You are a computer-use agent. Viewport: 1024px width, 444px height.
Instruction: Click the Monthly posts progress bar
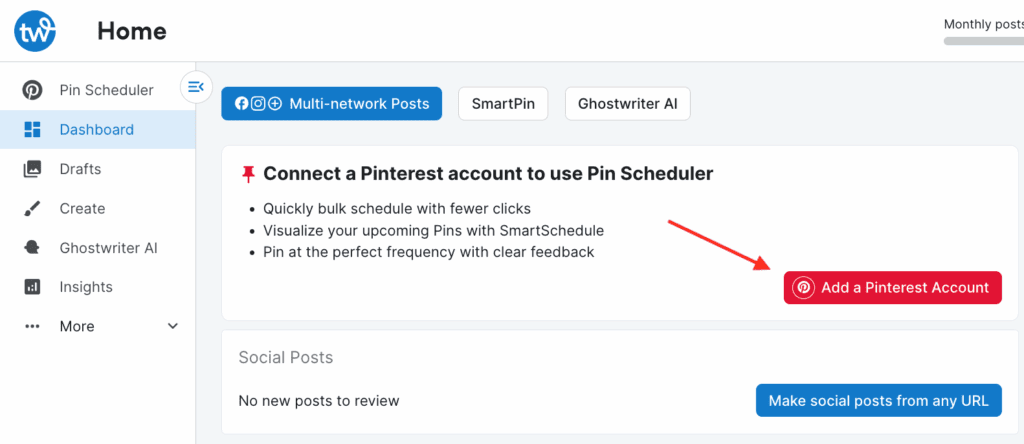(983, 41)
